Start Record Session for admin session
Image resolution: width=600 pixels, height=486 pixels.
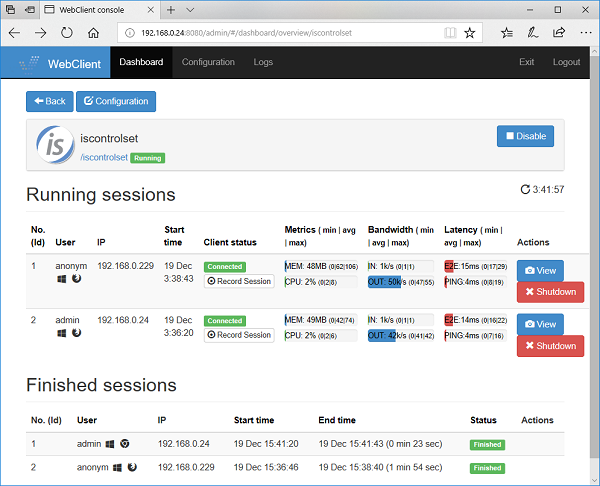tap(239, 335)
